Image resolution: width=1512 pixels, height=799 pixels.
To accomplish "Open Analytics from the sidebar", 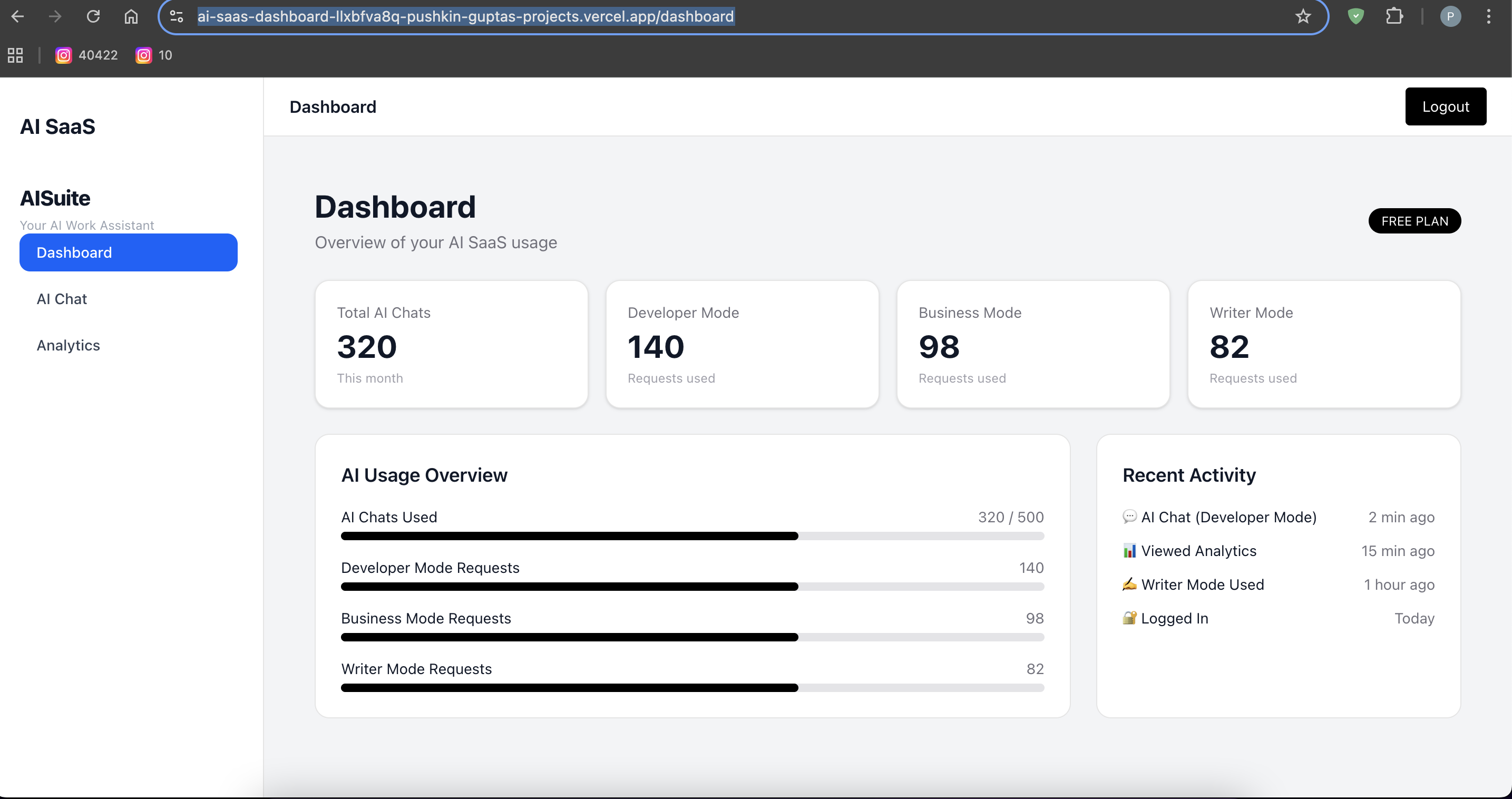I will [x=68, y=345].
